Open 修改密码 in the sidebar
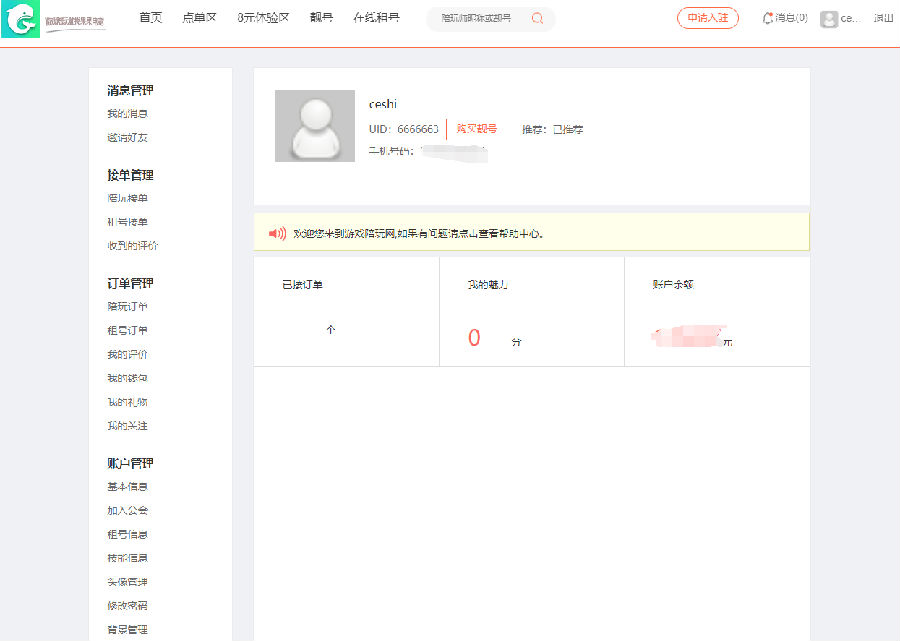 128,606
